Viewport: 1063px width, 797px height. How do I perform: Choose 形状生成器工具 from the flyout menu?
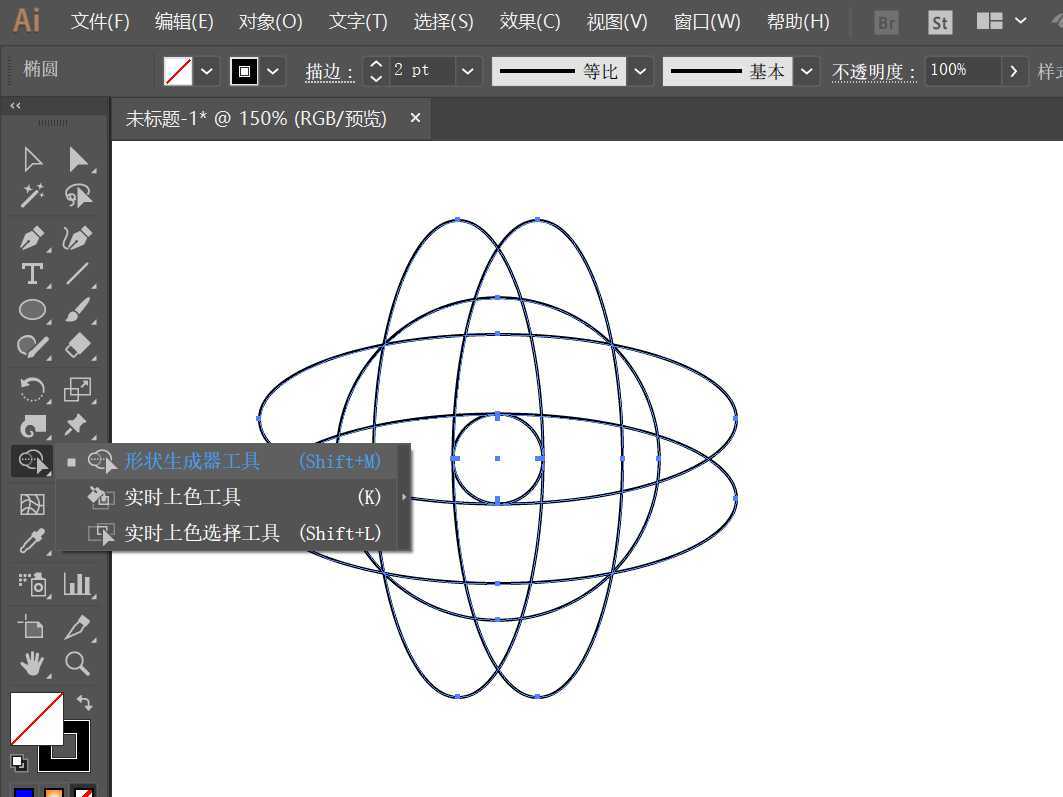[x=190, y=461]
